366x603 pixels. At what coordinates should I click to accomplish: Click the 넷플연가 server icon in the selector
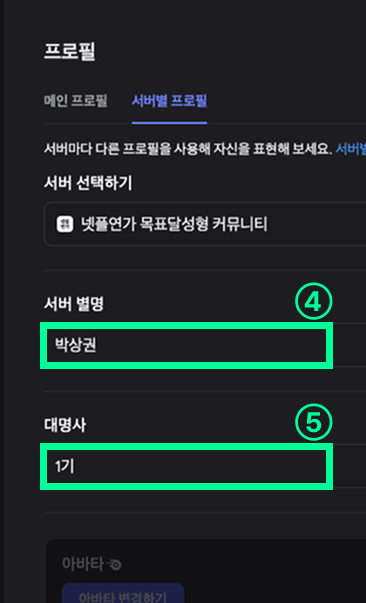pyautogui.click(x=65, y=224)
